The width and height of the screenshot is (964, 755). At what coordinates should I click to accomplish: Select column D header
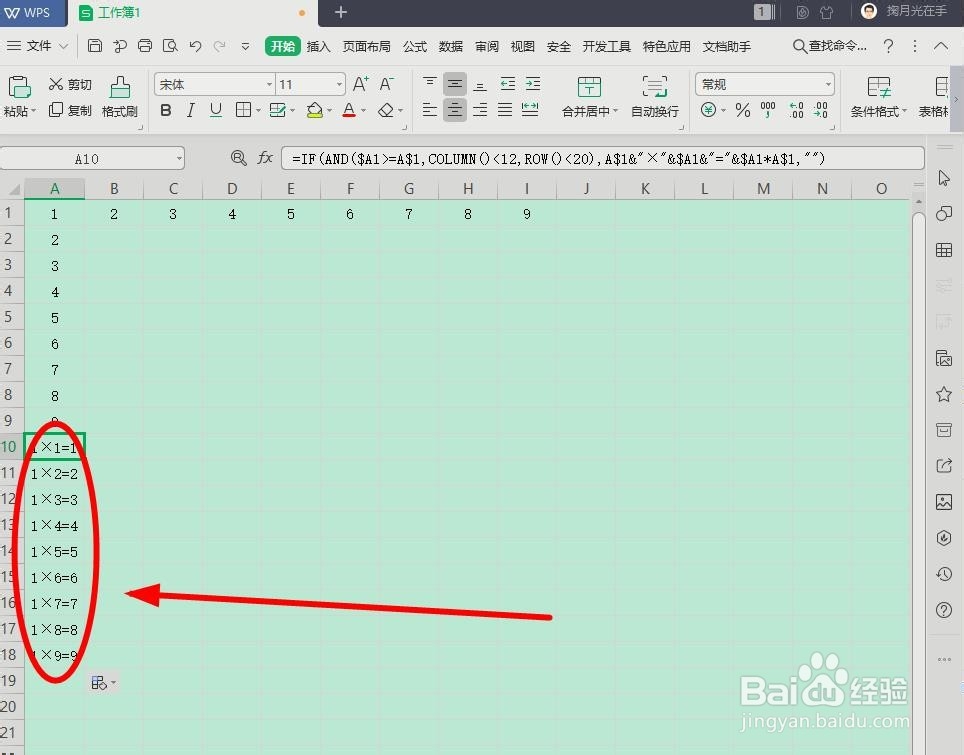(x=232, y=189)
